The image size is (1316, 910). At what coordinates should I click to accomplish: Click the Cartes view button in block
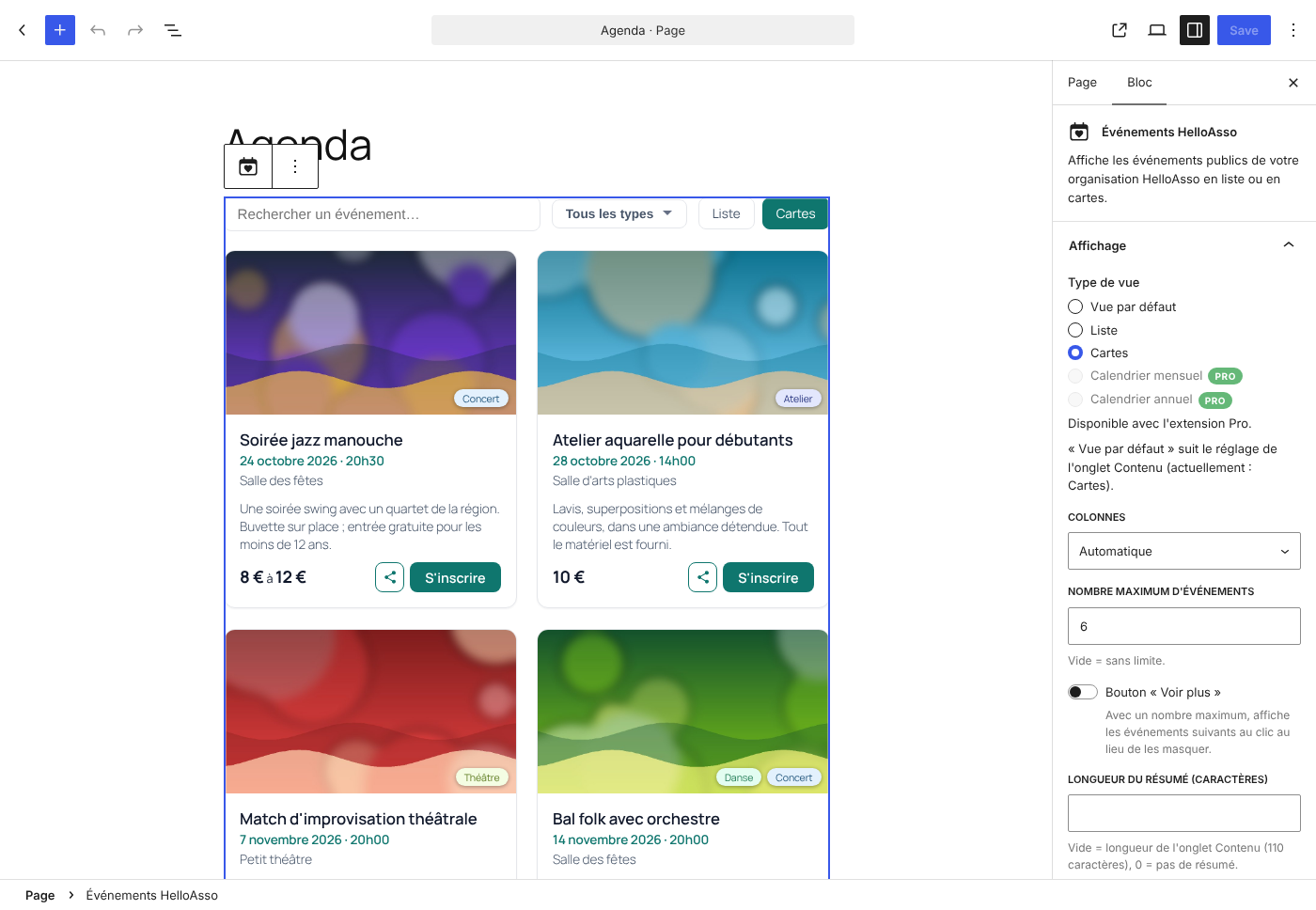[x=795, y=213]
